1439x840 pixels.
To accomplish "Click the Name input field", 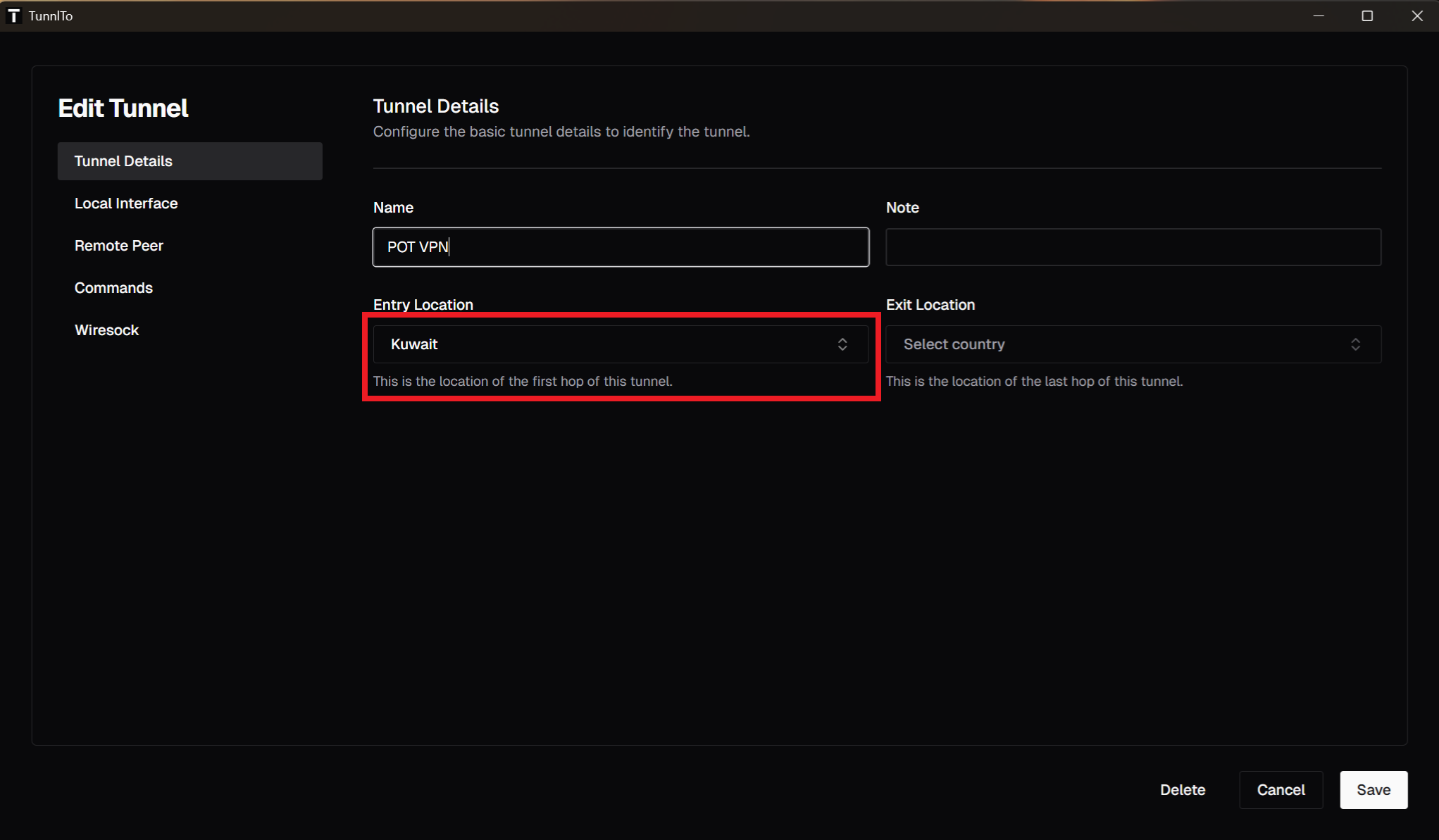I will (x=620, y=247).
